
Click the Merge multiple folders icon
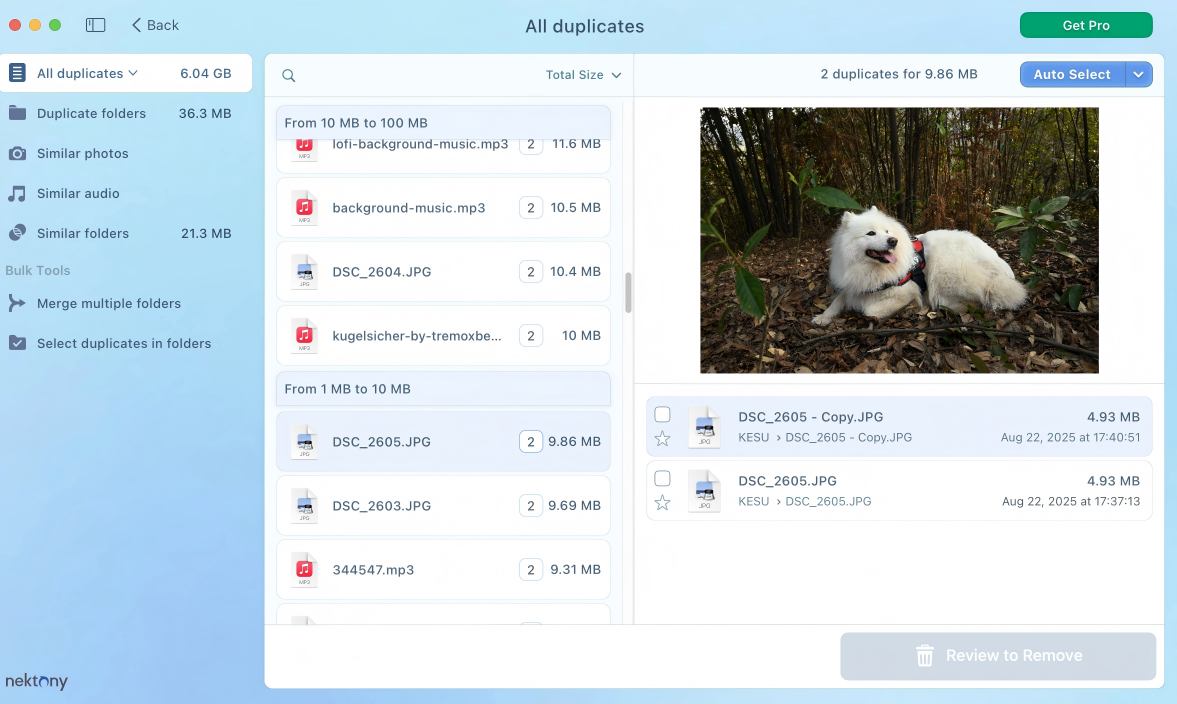pos(16,303)
